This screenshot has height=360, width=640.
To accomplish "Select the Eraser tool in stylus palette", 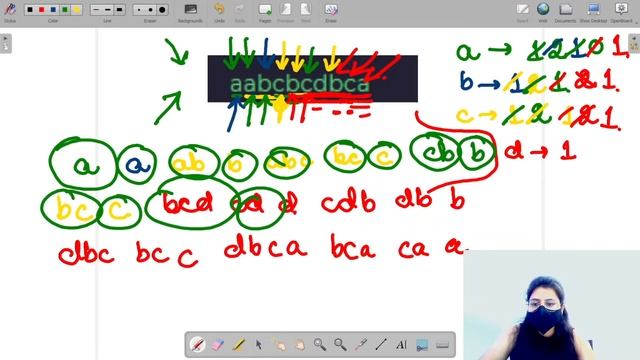I will 218,345.
